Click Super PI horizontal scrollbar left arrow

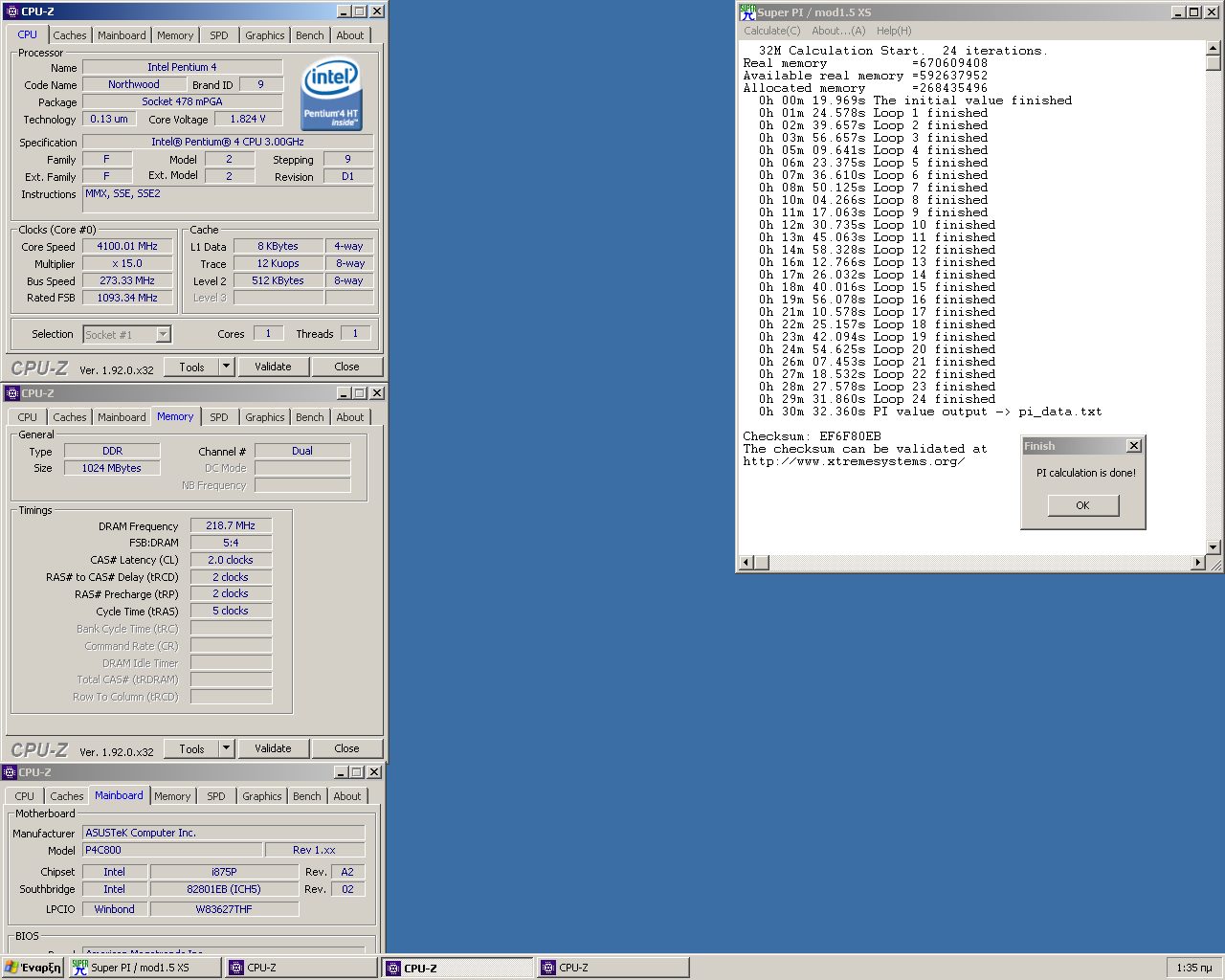746,563
